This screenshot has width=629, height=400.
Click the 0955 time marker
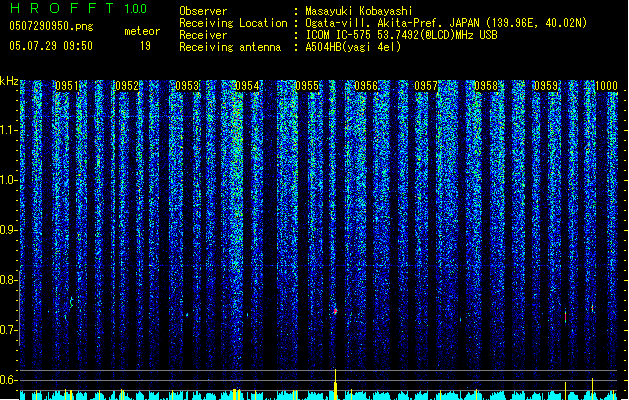(x=307, y=86)
